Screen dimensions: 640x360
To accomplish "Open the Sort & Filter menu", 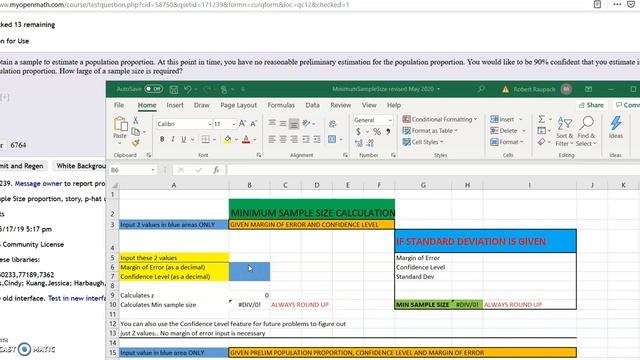I will point(565,131).
